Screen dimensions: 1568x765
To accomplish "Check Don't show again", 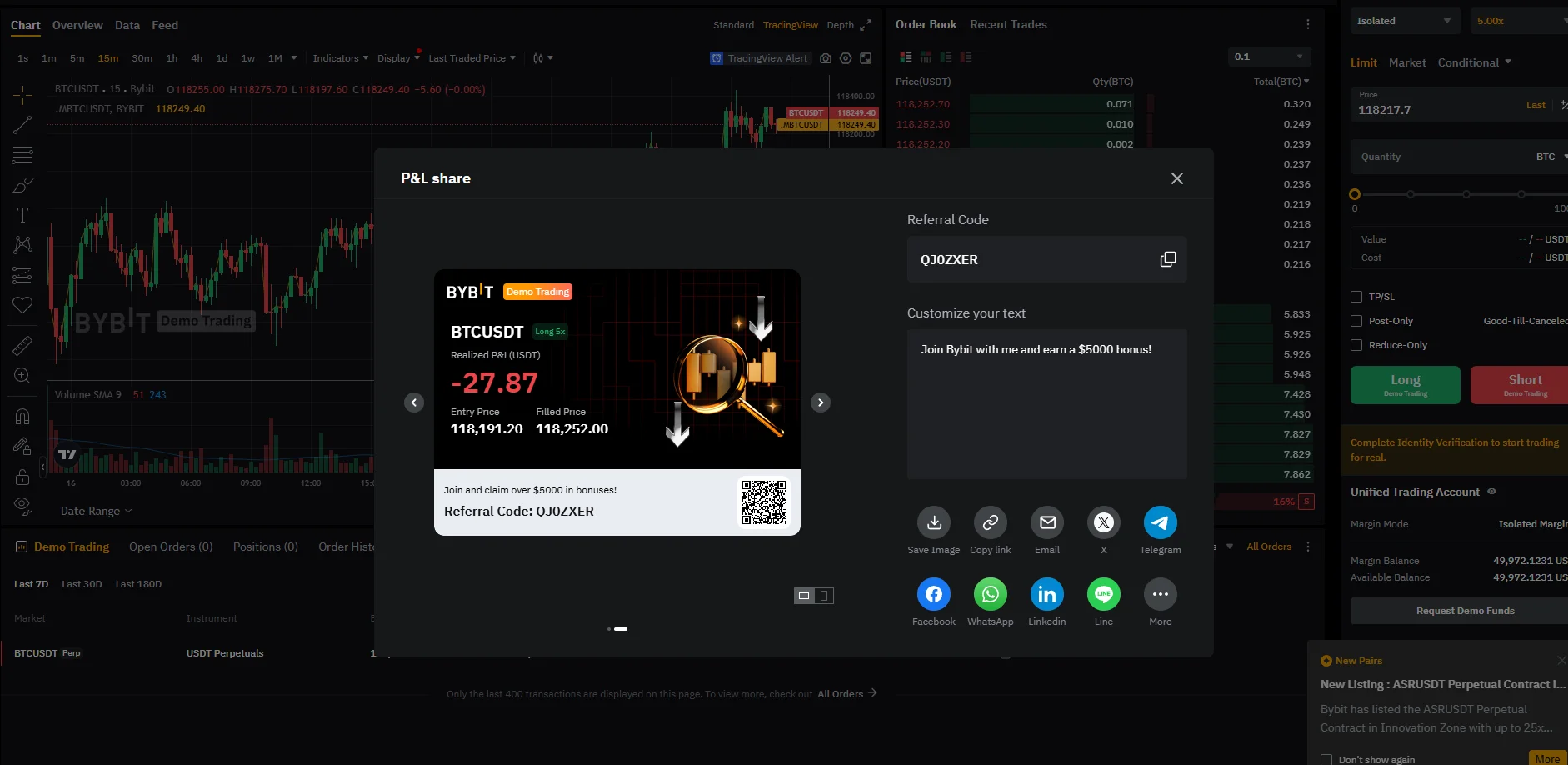I will 1326,759.
